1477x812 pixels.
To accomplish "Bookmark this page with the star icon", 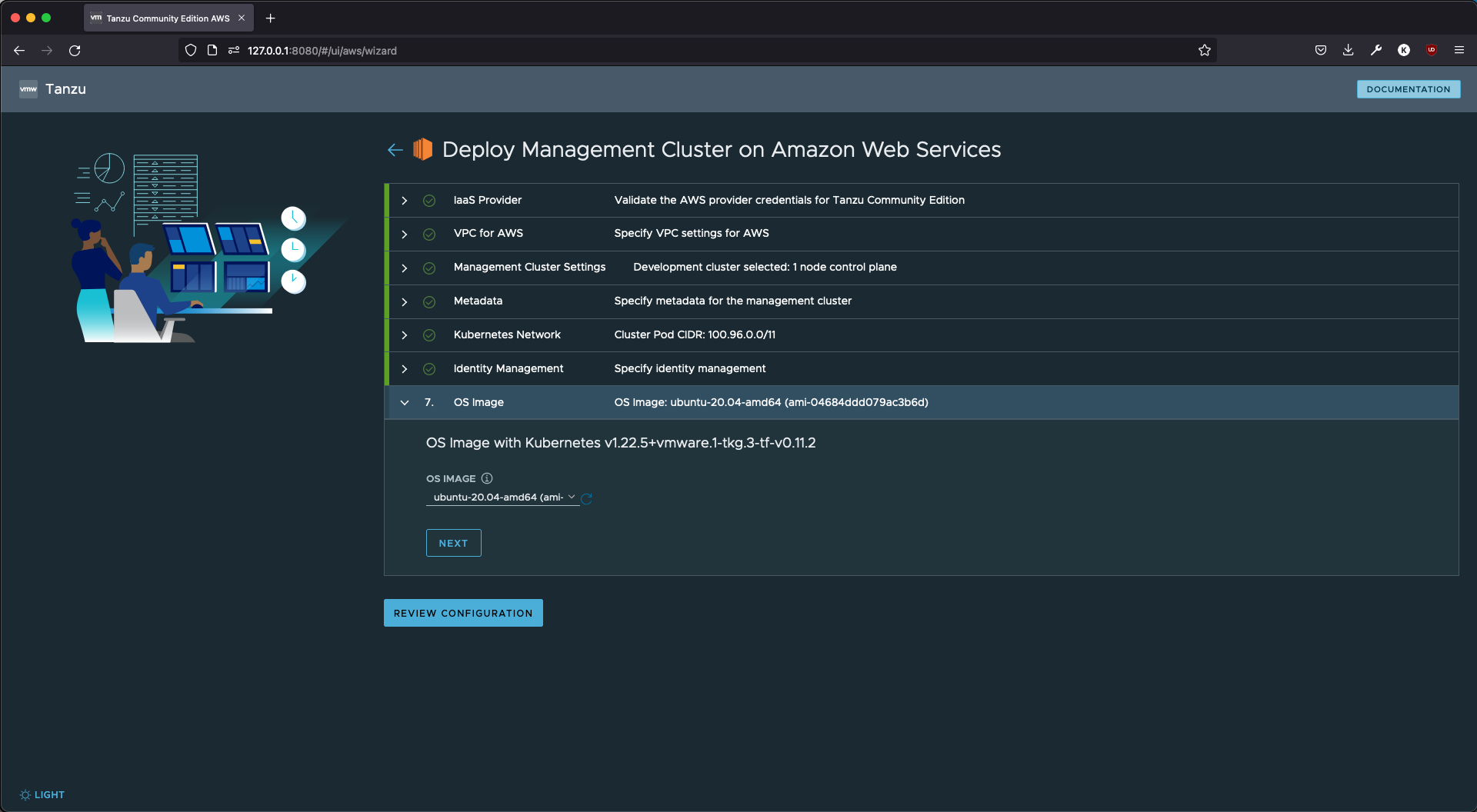I will tap(1205, 51).
